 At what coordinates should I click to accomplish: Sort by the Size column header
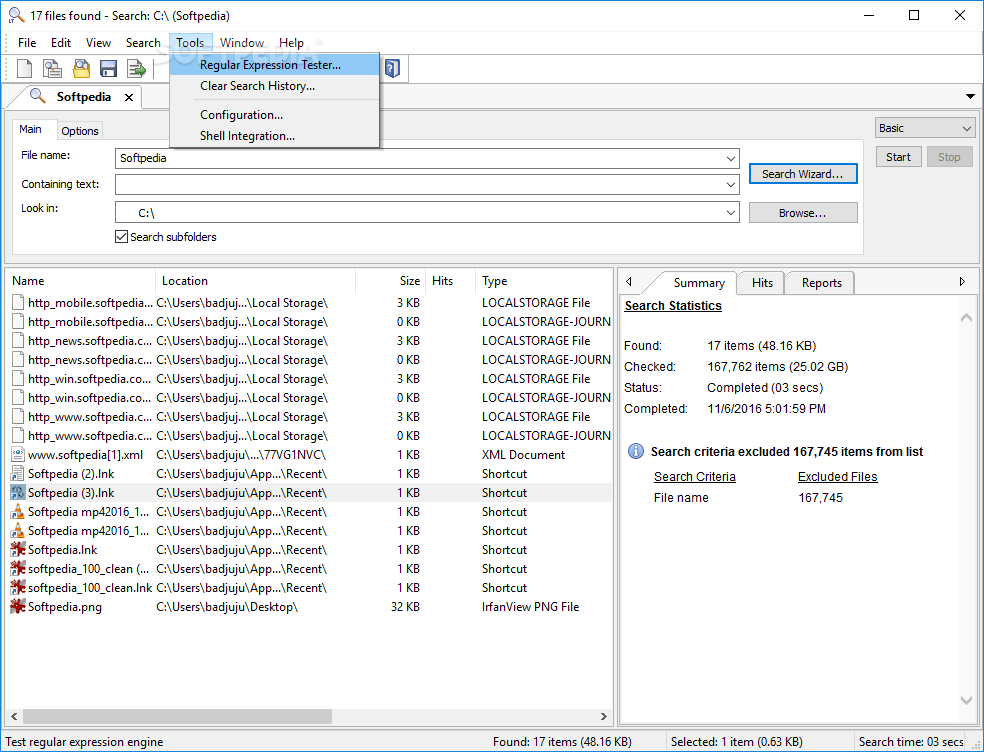(390, 281)
